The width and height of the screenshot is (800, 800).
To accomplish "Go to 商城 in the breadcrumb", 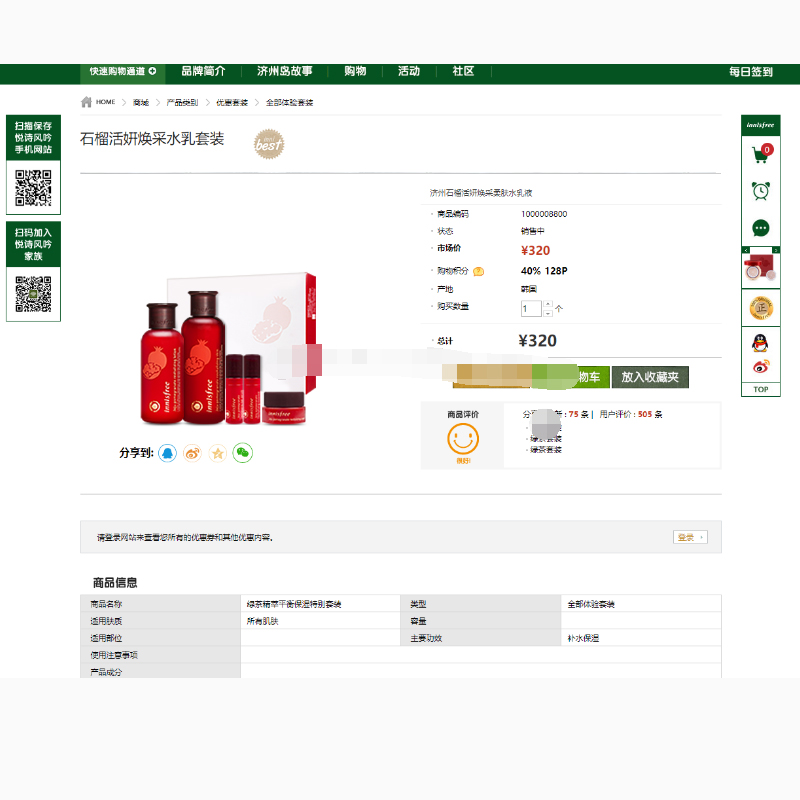I will [141, 103].
